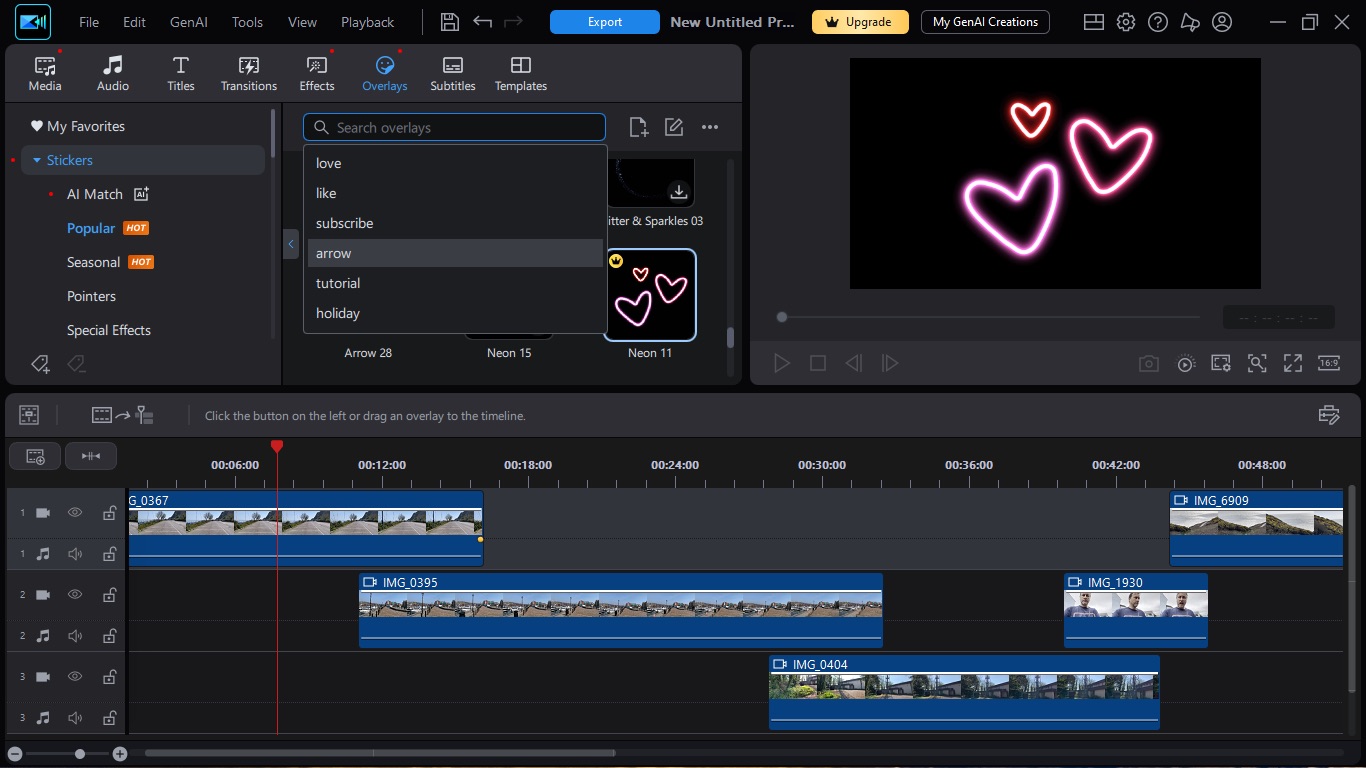1366x768 pixels.
Task: Choose the 'subscribe' search suggestion
Action: tap(455, 223)
